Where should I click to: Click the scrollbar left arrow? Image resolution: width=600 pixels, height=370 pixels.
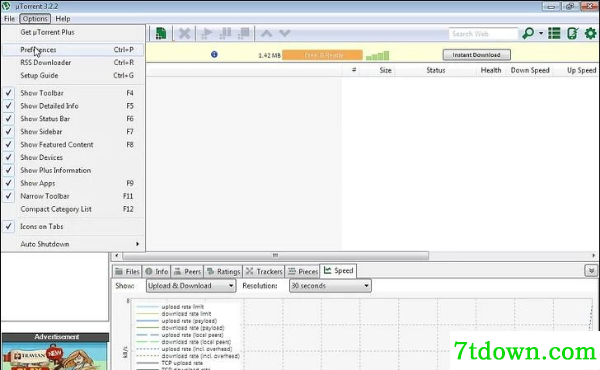116,255
